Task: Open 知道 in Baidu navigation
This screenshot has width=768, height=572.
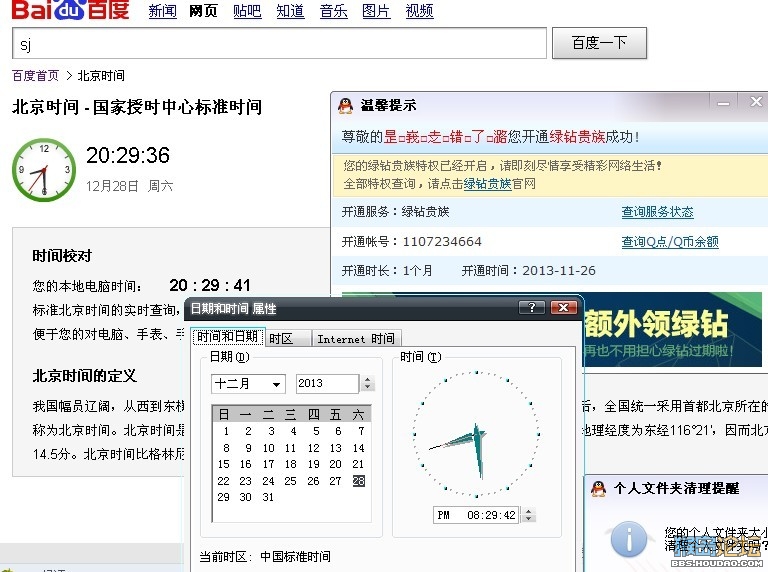Action: [x=290, y=11]
